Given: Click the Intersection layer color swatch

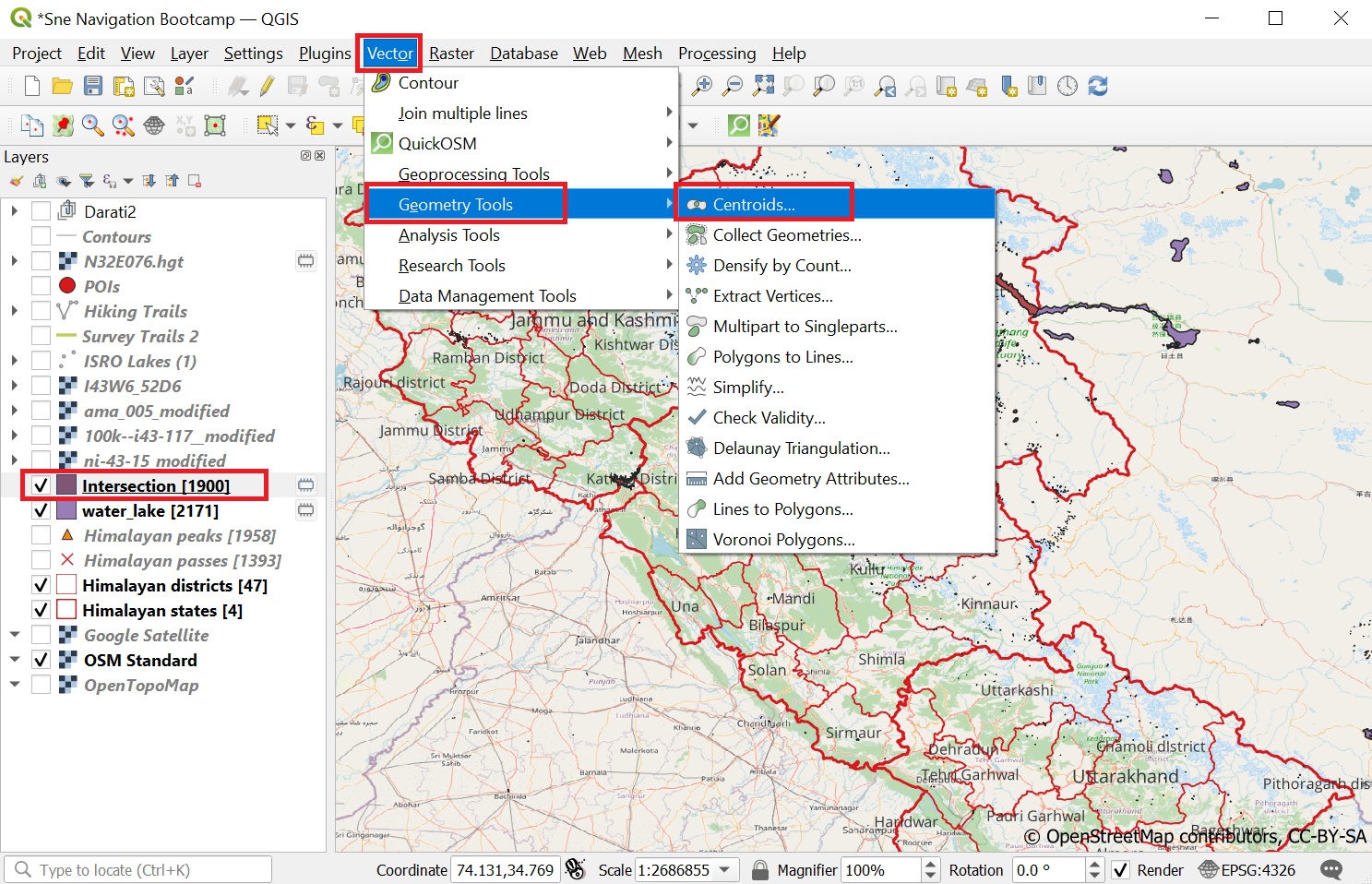Looking at the screenshot, I should tap(66, 485).
